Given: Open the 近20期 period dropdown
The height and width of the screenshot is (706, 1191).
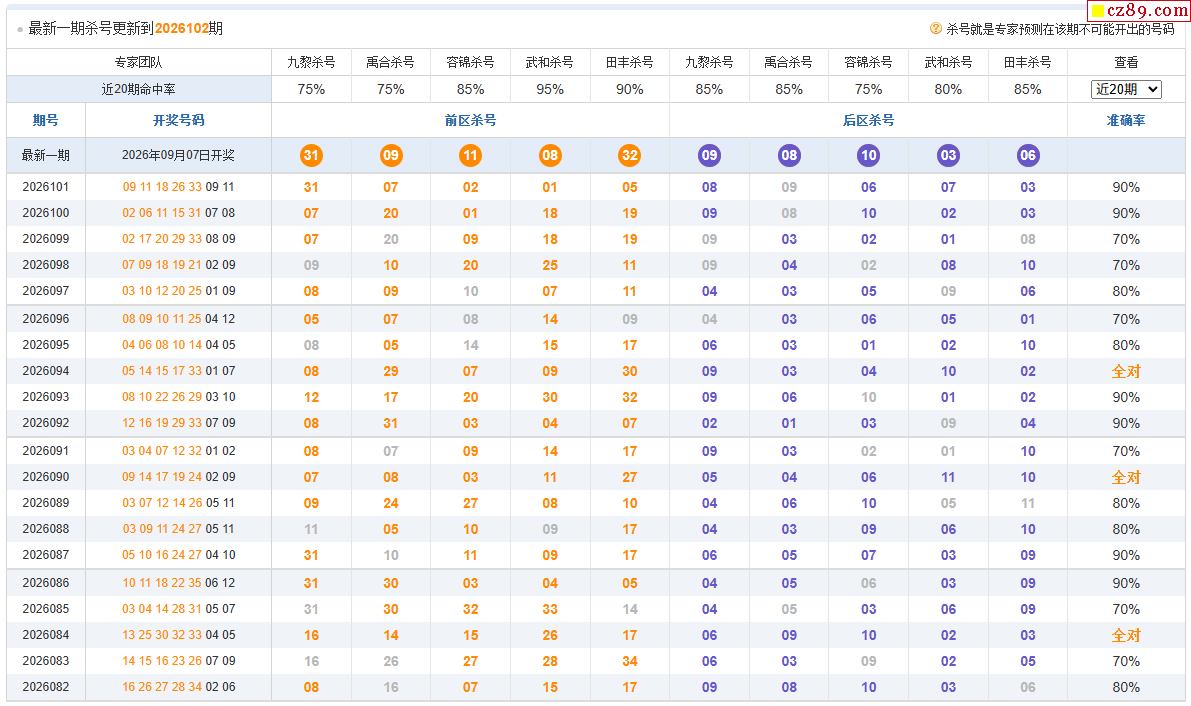Looking at the screenshot, I should pyautogui.click(x=1126, y=89).
